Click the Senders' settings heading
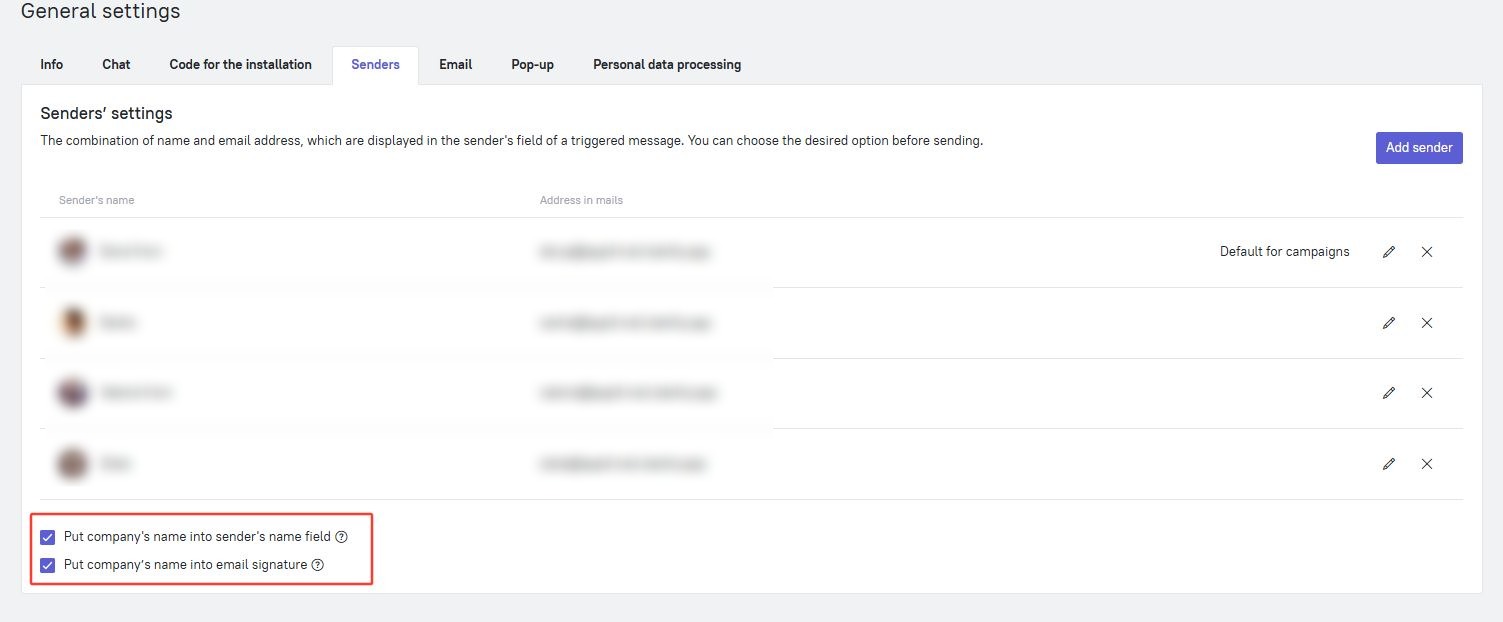 106,113
